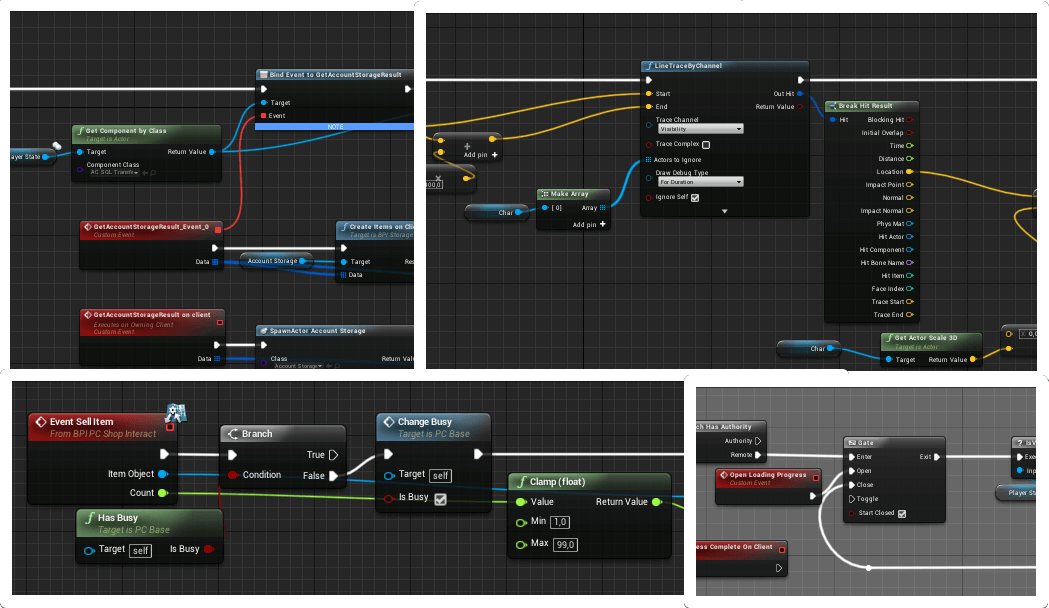Click the self field on Change Busy Target

(x=440, y=476)
